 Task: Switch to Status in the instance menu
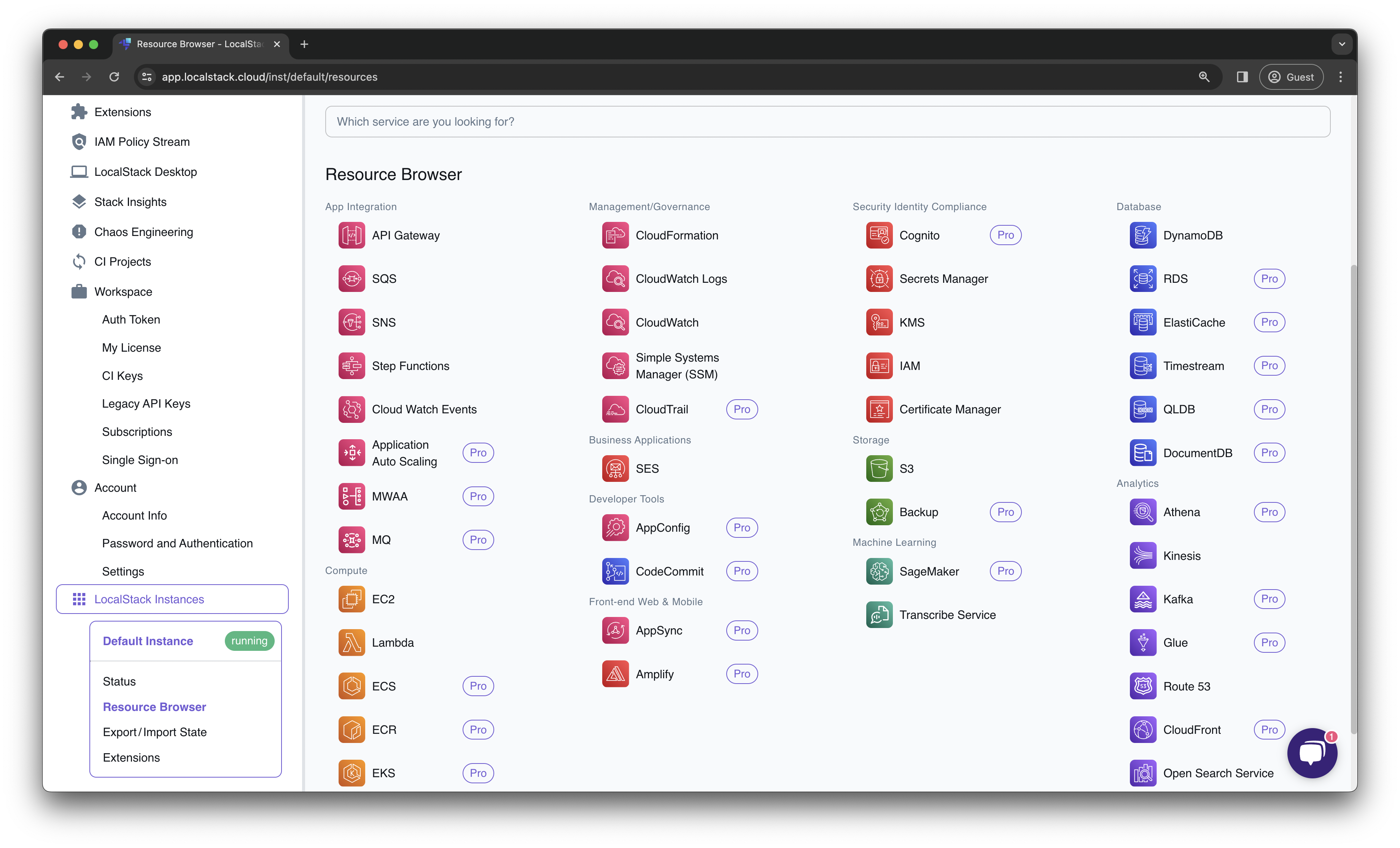[x=119, y=681]
